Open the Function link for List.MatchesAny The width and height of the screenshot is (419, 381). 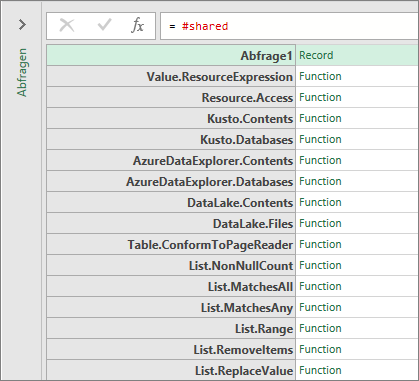tap(320, 307)
